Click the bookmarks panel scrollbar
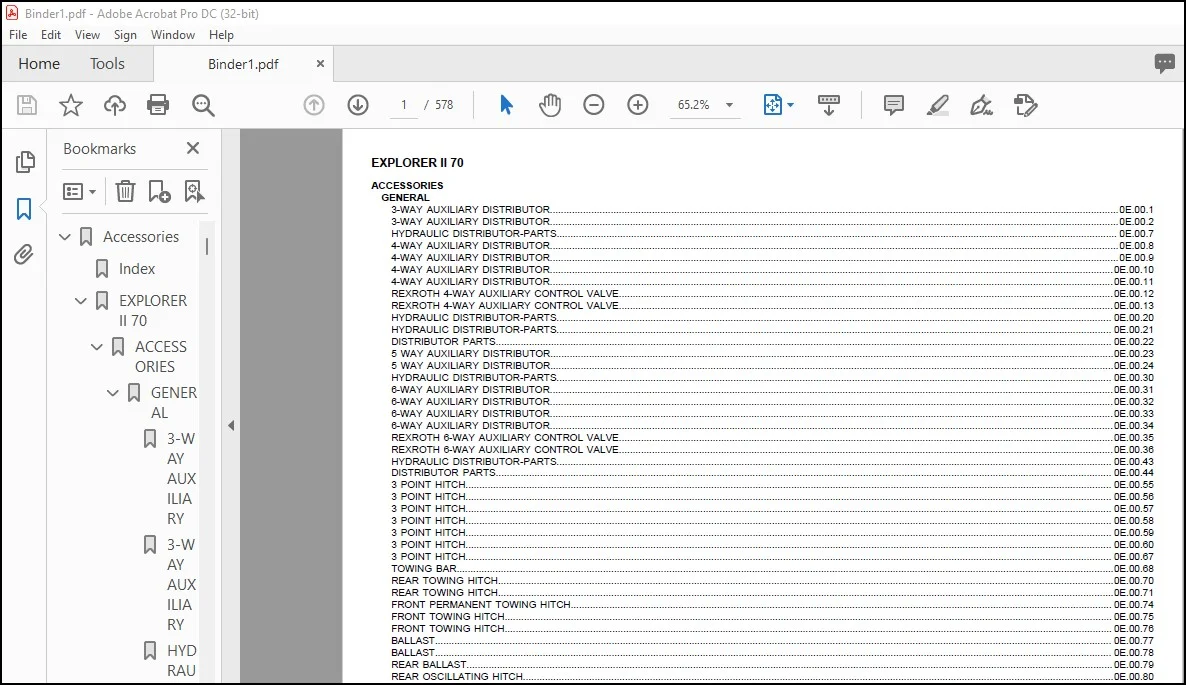The height and width of the screenshot is (685, 1186). click(206, 246)
